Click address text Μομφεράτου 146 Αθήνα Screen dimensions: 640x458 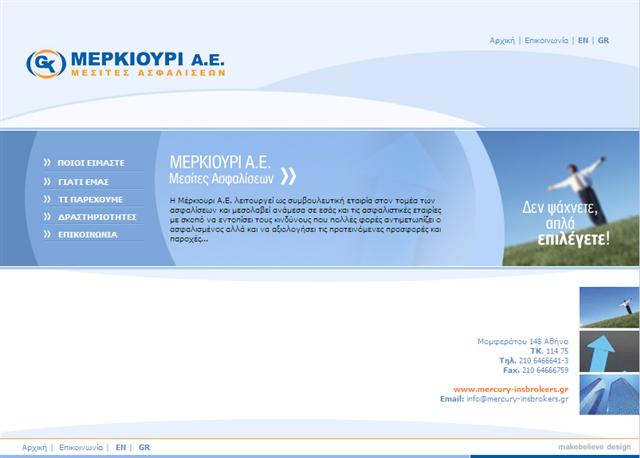tap(523, 341)
